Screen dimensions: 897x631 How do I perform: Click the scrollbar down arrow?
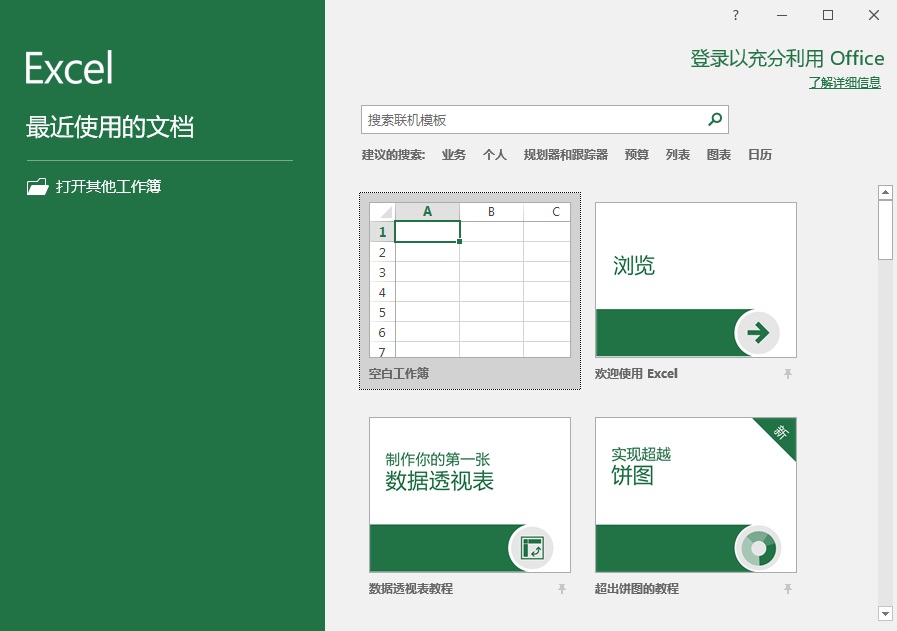pos(885,613)
